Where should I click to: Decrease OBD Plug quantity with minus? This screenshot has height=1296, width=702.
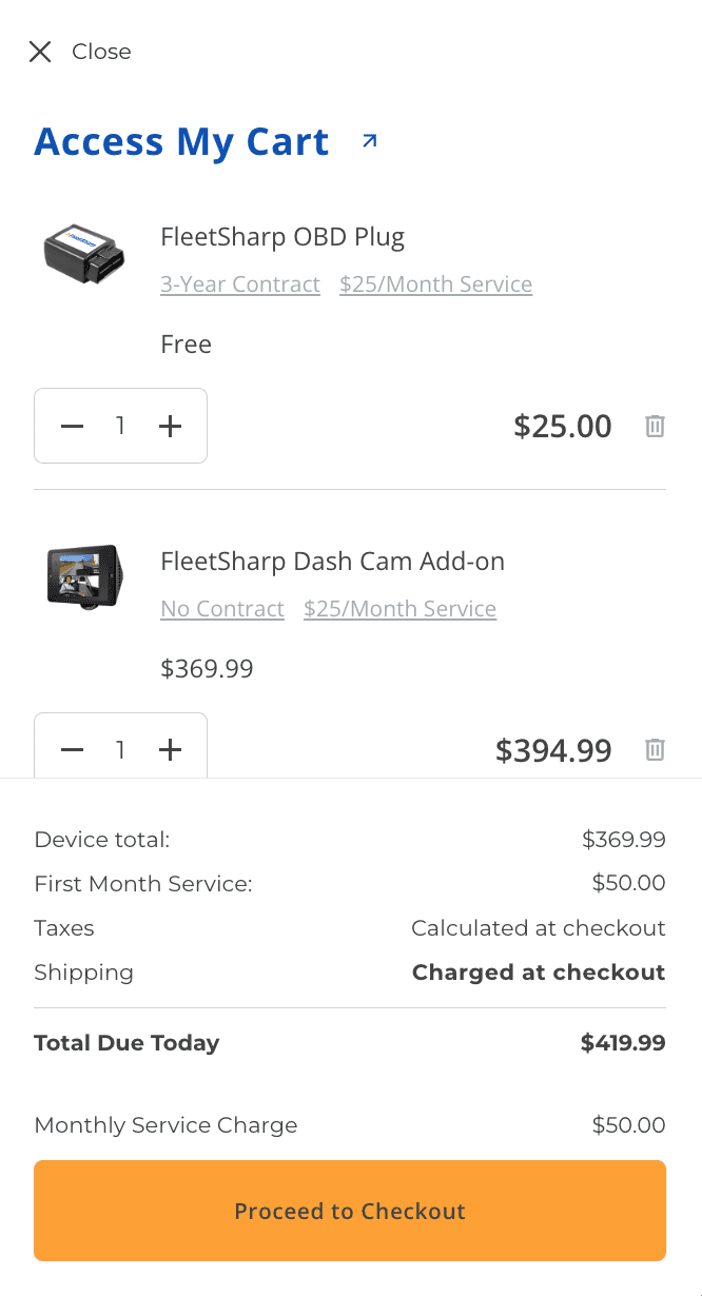coord(72,426)
